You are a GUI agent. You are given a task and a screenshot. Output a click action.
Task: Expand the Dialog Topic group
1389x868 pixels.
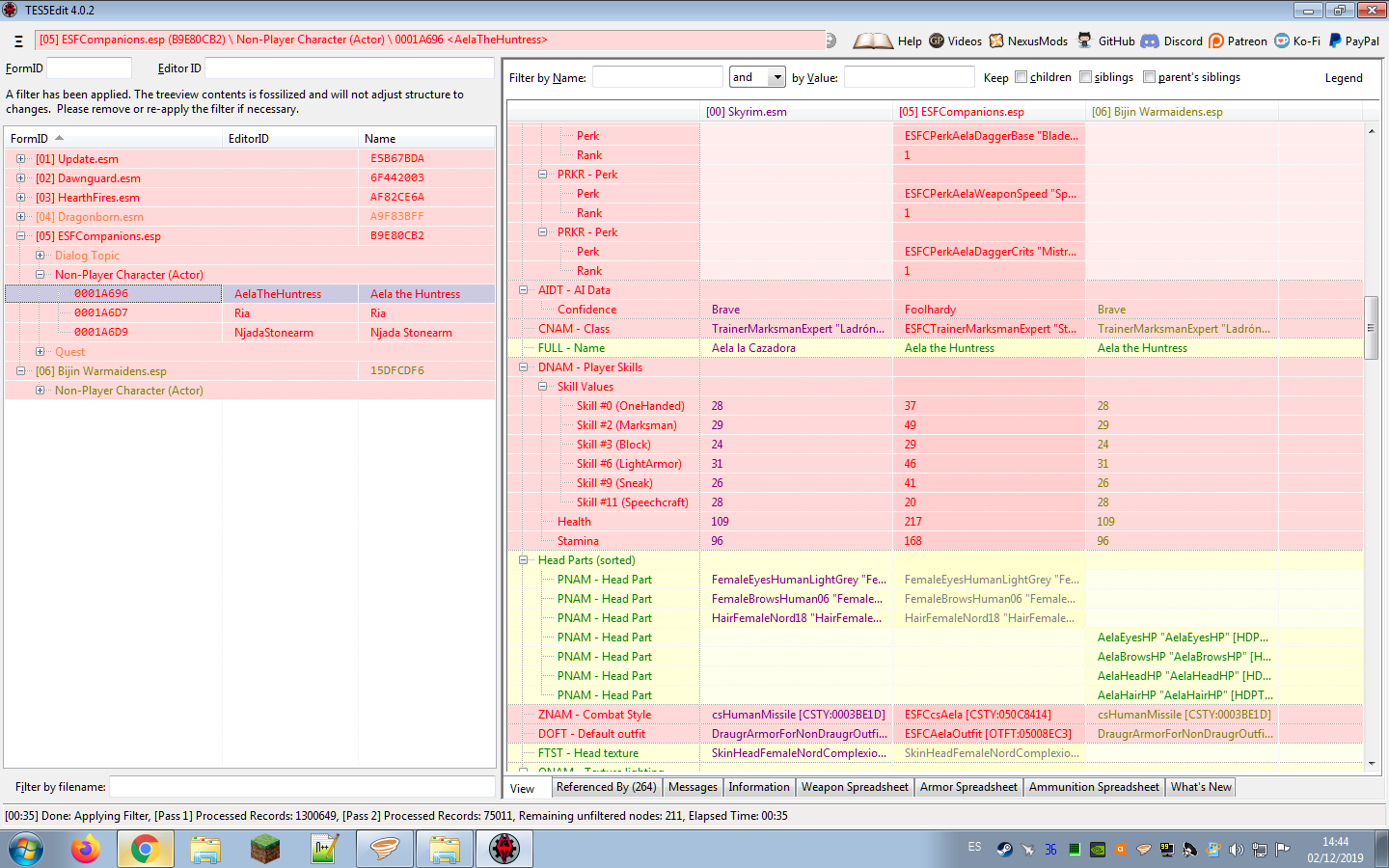tap(40, 256)
